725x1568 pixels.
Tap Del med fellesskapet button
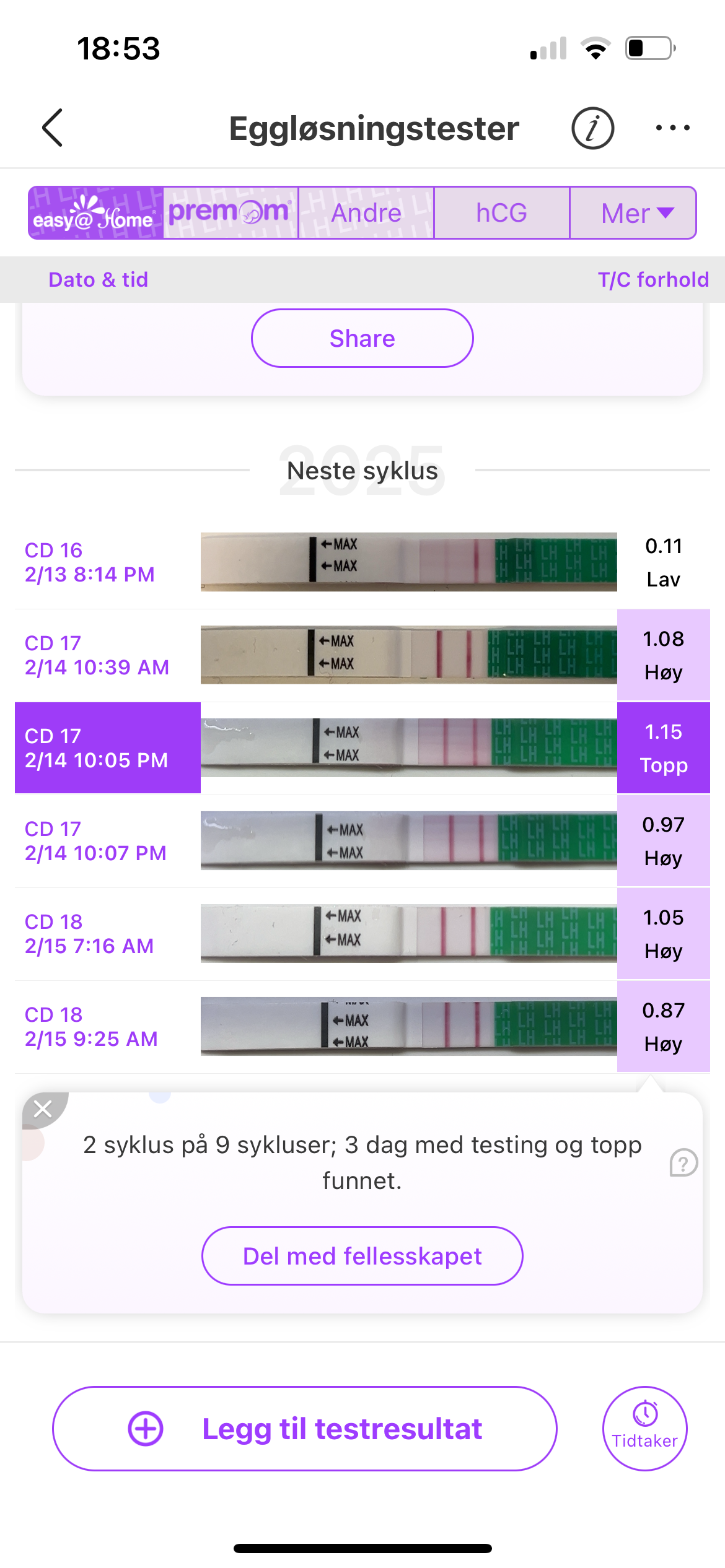click(362, 1256)
